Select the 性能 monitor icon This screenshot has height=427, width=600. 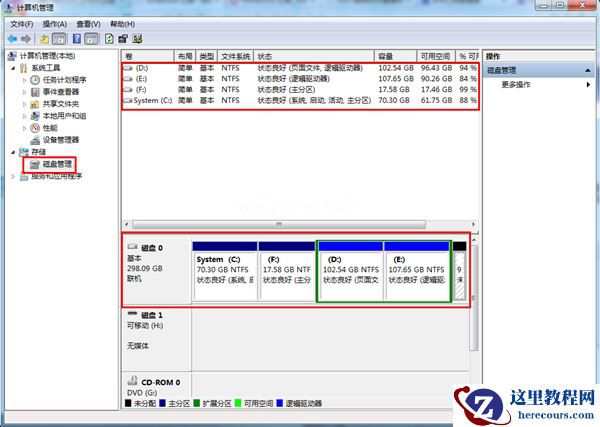tap(35, 127)
